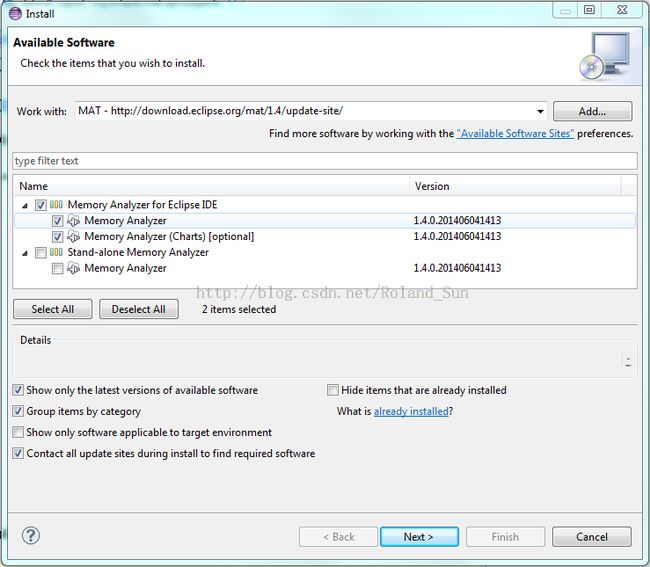The width and height of the screenshot is (650, 567).
Task: Uncheck Memory Analyzer (Charts) [optional] checkbox
Action: pyautogui.click(x=57, y=237)
